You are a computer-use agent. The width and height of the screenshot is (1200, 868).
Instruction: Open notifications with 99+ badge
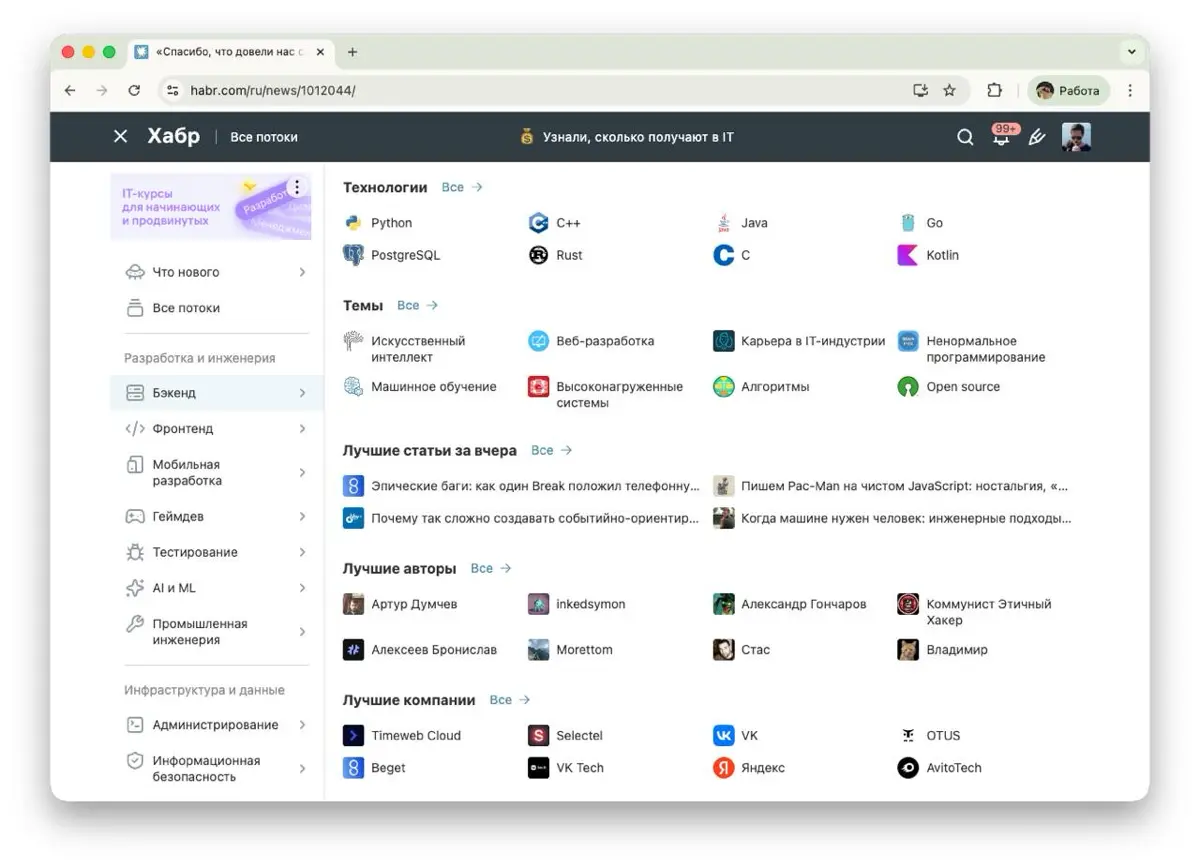click(x=1002, y=136)
